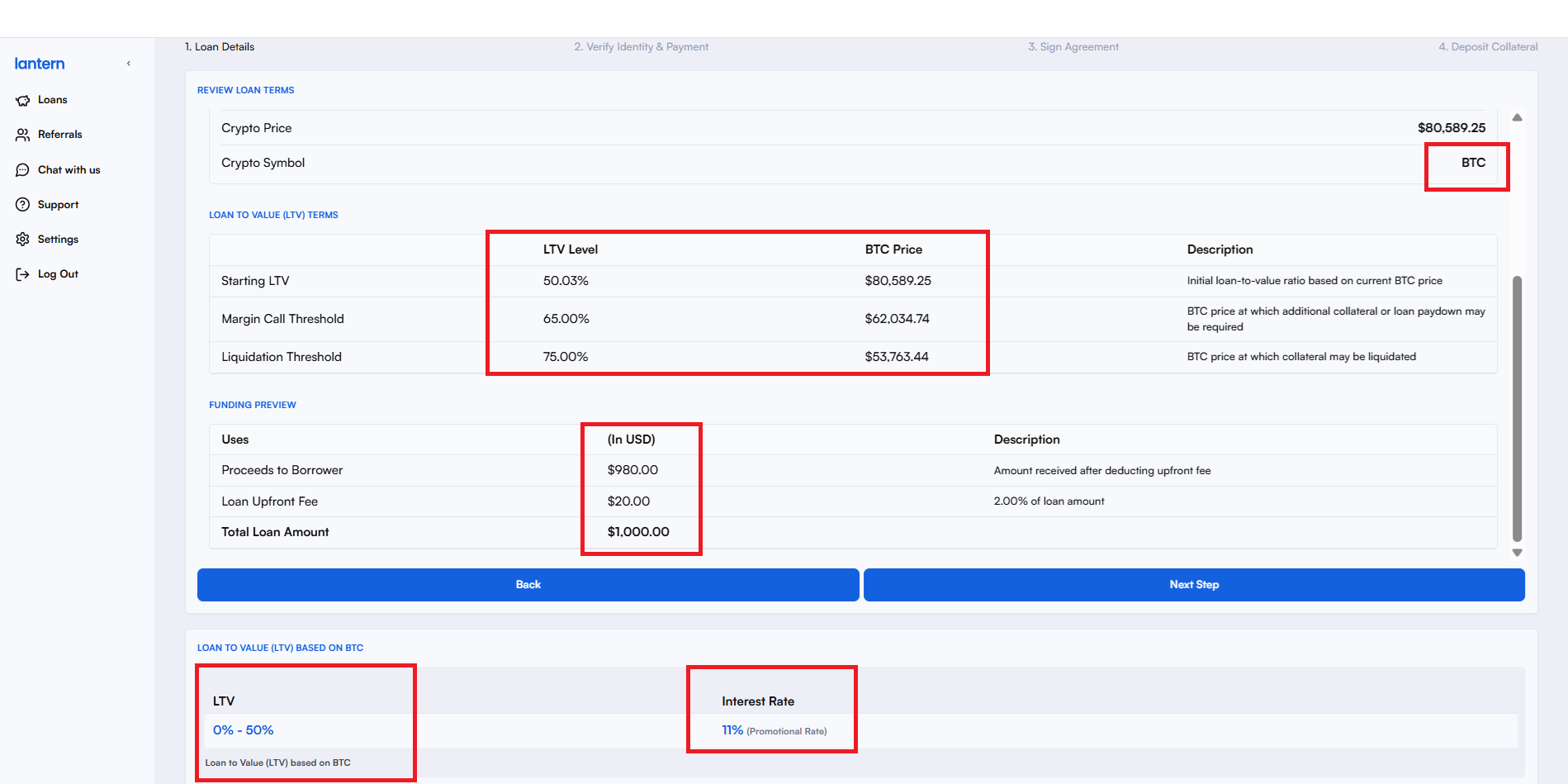The width and height of the screenshot is (1568, 784).
Task: Click the Liquidation Threshold row label
Action: pos(282,357)
